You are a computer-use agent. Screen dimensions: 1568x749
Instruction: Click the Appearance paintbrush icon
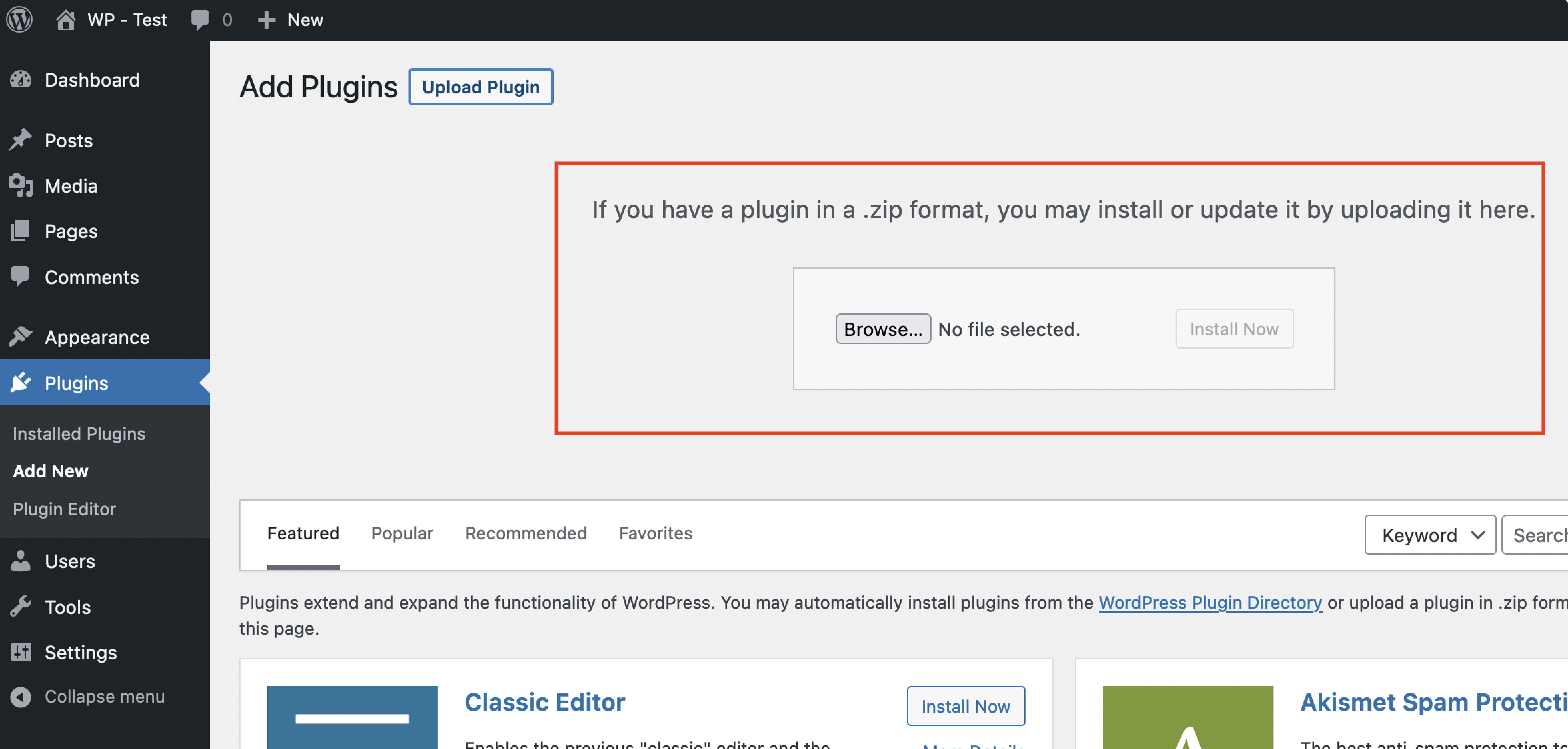(x=21, y=337)
